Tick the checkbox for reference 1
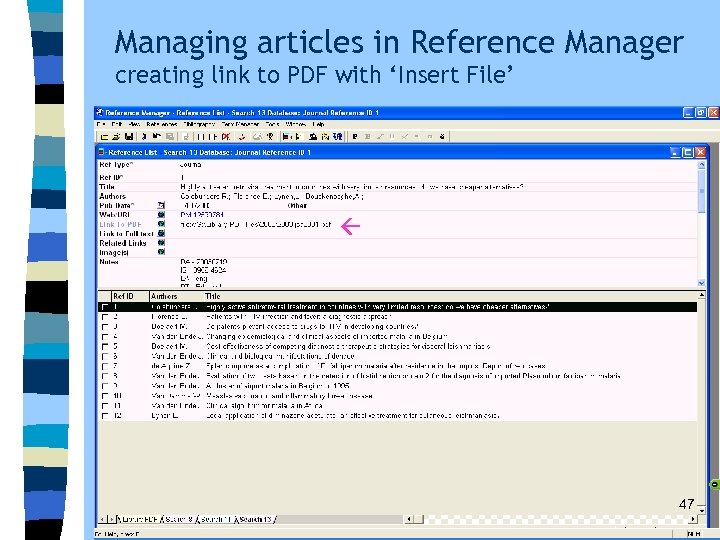 [x=105, y=307]
